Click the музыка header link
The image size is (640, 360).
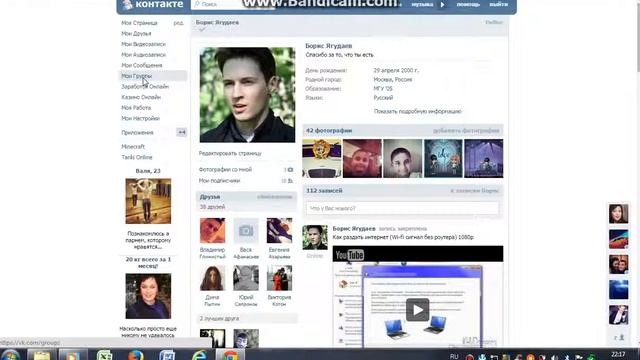tap(422, 4)
